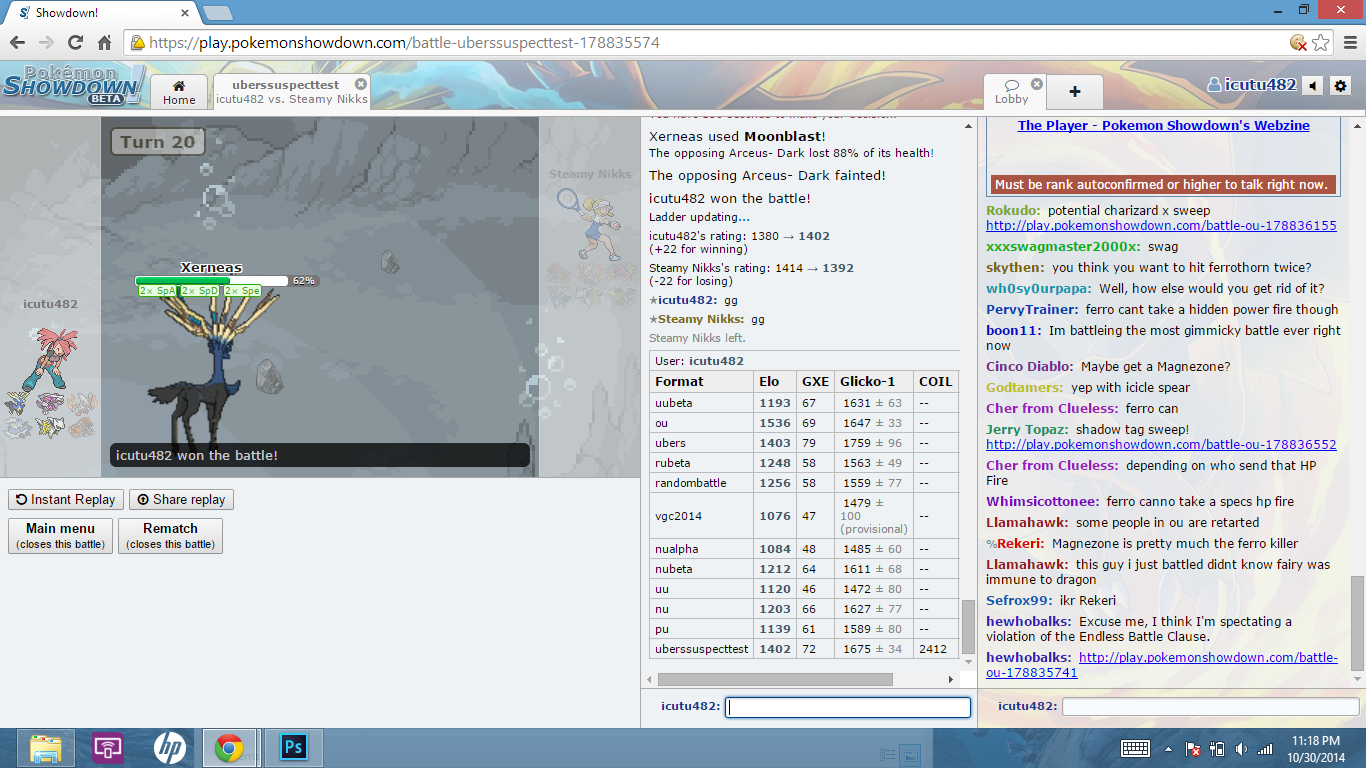Click the blocked cookies icon in address bar
Viewport: 1366px width, 768px height.
[x=1298, y=43]
